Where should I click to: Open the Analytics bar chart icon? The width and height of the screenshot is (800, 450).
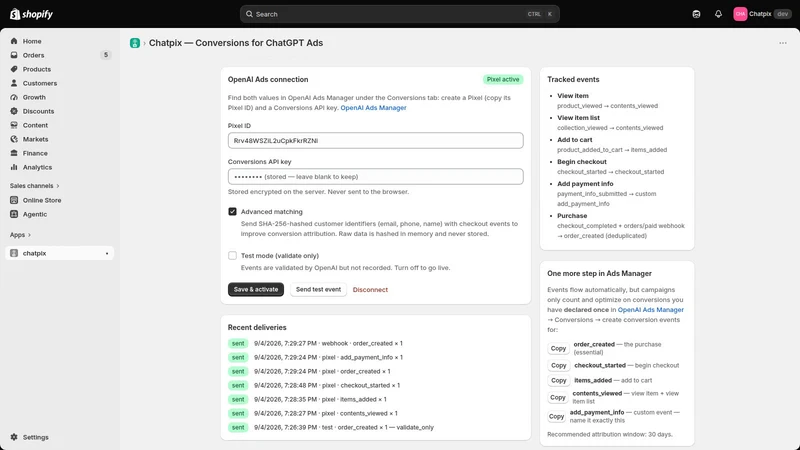click(x=14, y=167)
